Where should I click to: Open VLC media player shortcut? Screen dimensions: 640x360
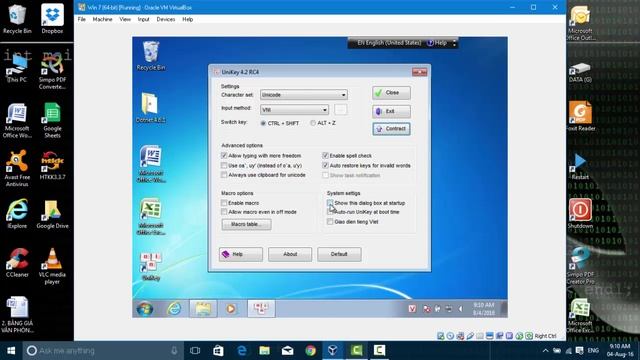pyautogui.click(x=52, y=266)
